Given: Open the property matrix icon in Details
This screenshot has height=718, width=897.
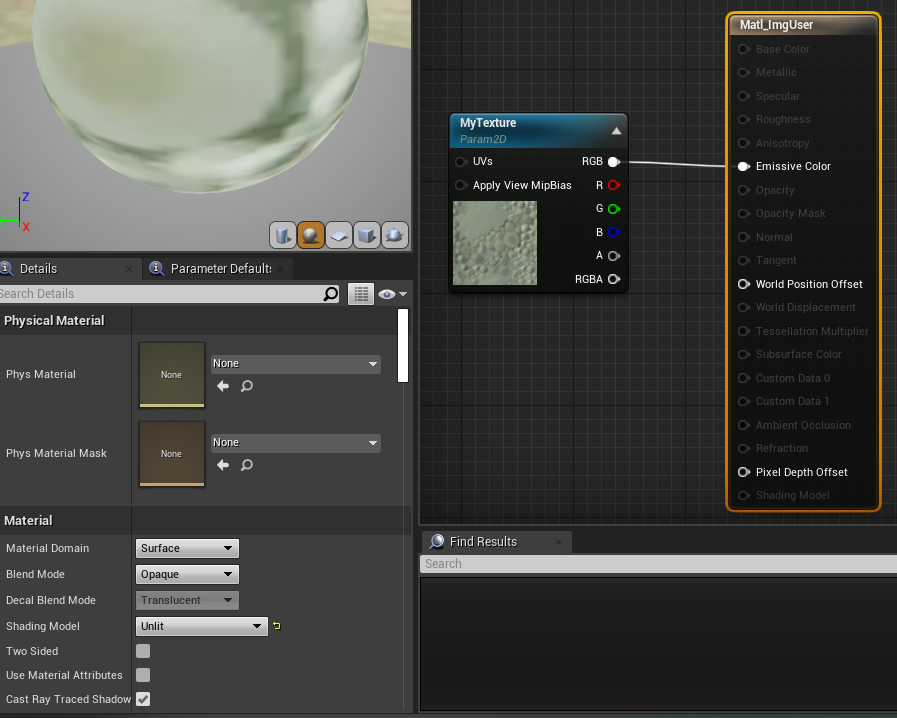Looking at the screenshot, I should tap(360, 294).
